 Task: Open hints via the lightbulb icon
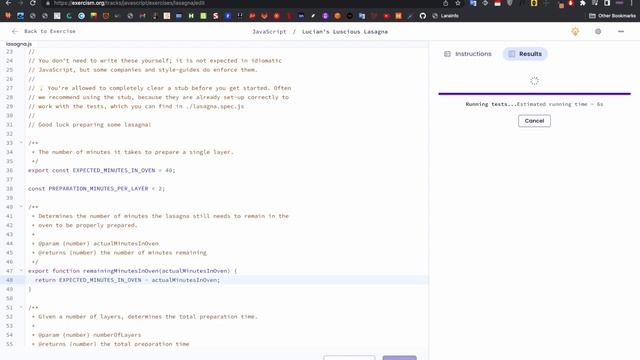575,31
